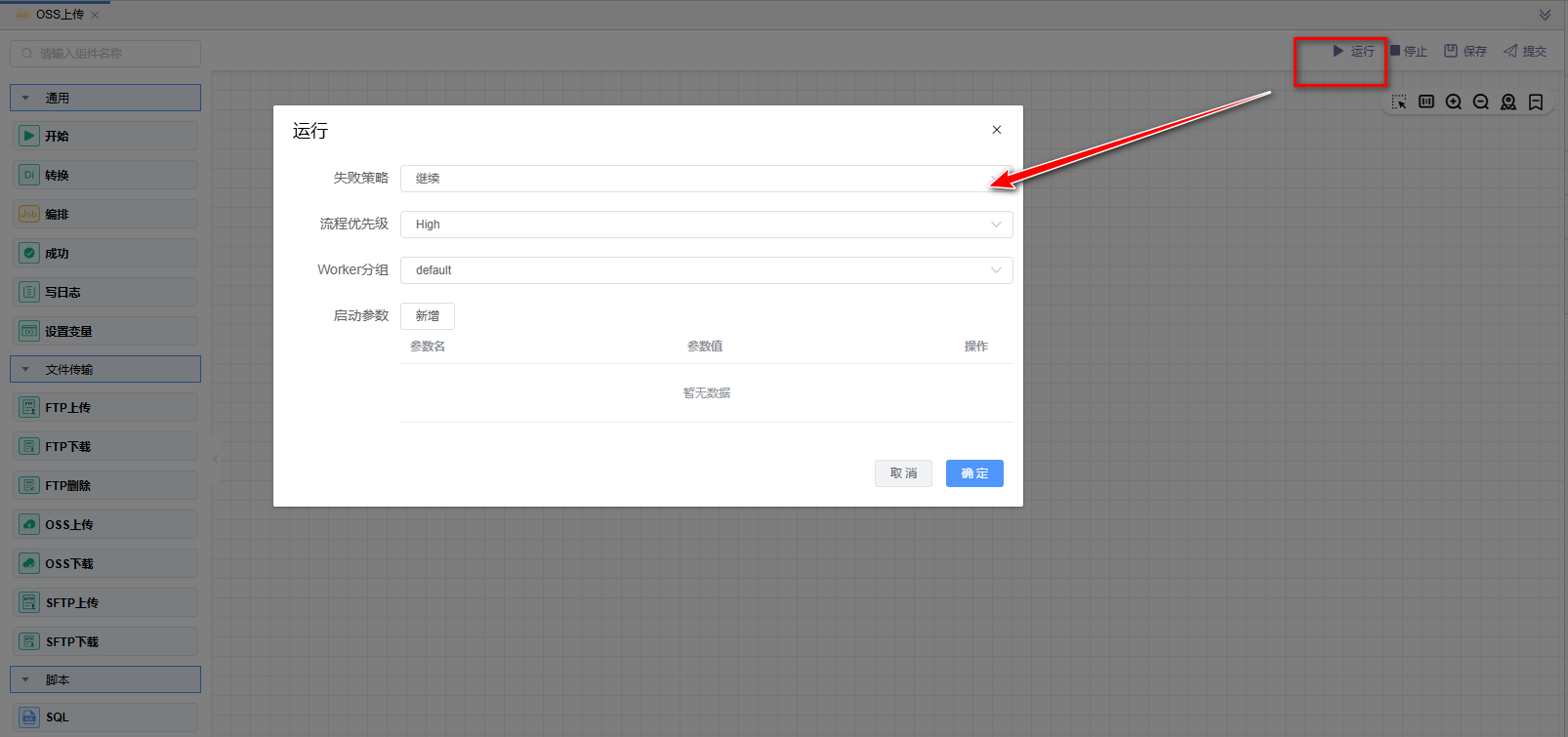
Task: Open the 失败策略 dropdown
Action: click(x=706, y=179)
